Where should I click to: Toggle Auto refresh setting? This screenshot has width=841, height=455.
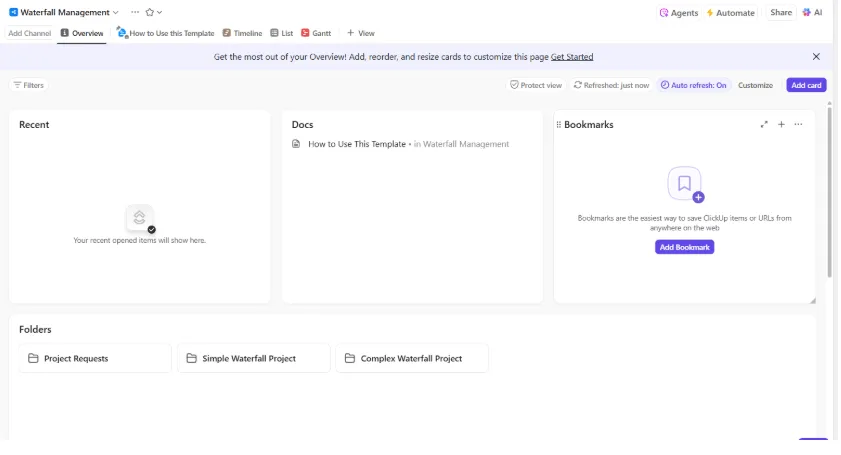[694, 85]
